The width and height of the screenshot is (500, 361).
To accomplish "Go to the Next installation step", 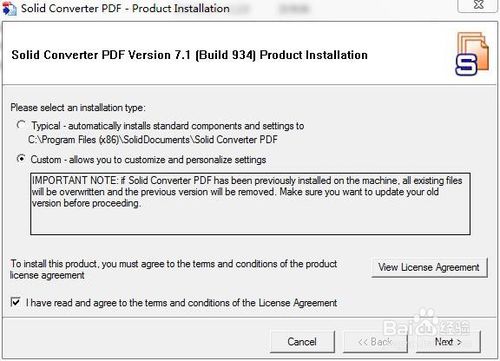I will coord(448,342).
